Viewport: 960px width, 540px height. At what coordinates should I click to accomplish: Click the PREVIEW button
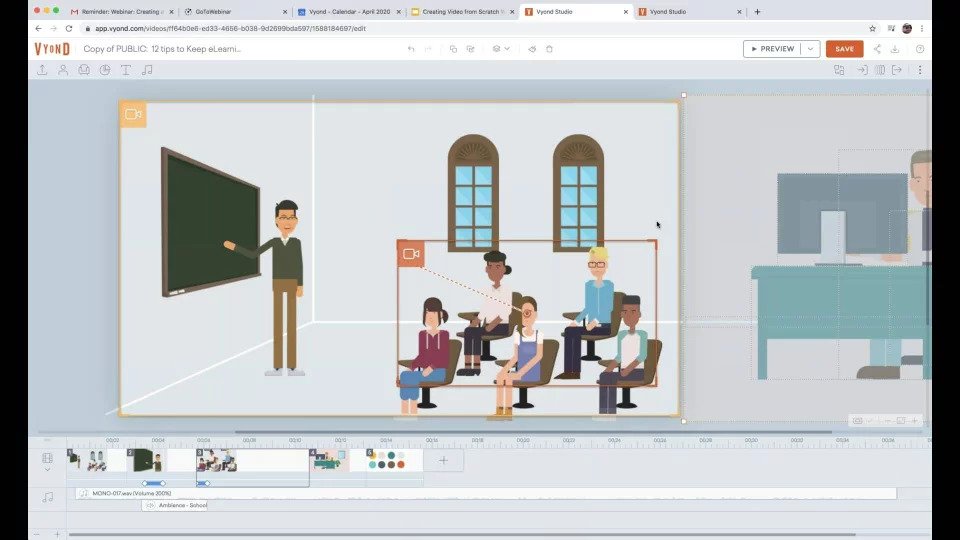[x=772, y=49]
